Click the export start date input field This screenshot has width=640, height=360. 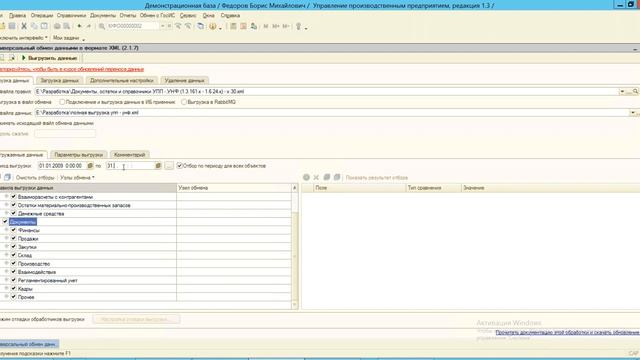click(62, 166)
